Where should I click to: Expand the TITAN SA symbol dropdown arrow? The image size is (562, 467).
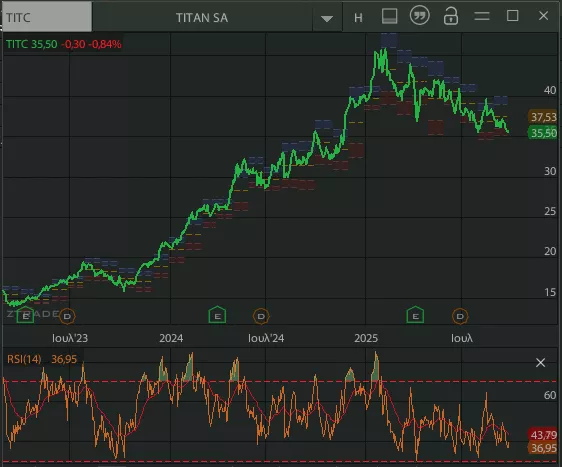tap(327, 19)
